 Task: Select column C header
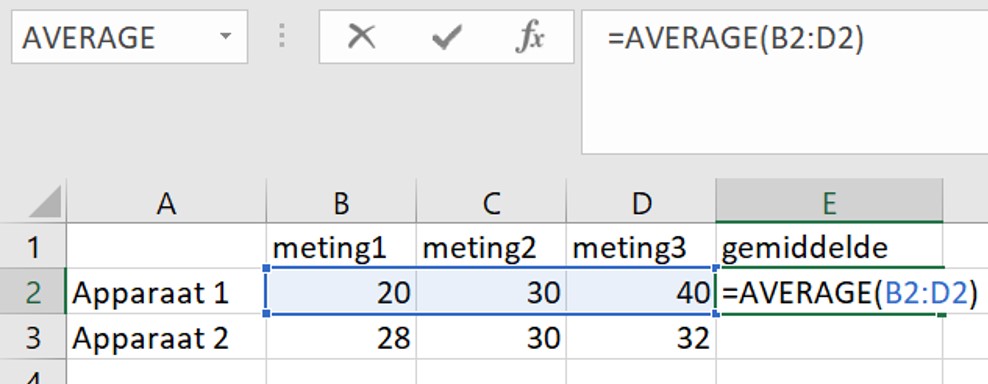click(491, 203)
